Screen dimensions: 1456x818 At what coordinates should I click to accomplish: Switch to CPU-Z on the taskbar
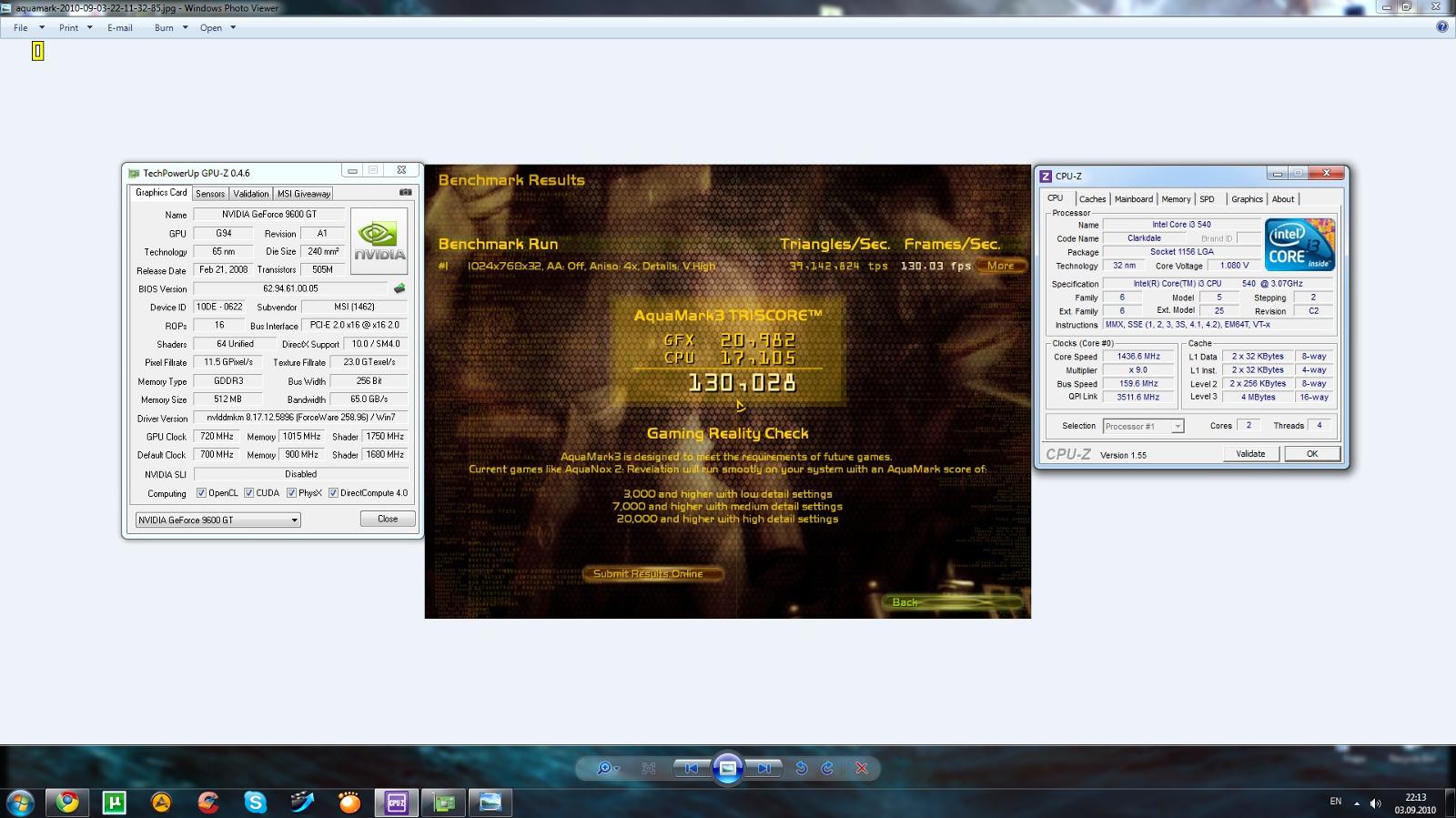click(x=397, y=803)
